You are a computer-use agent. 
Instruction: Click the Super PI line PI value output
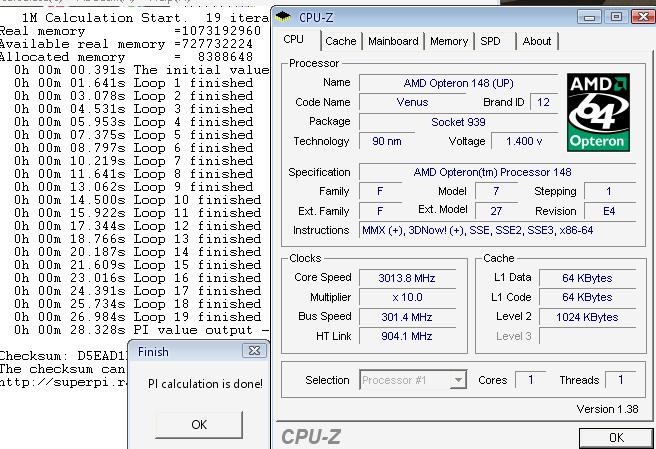[141, 330]
